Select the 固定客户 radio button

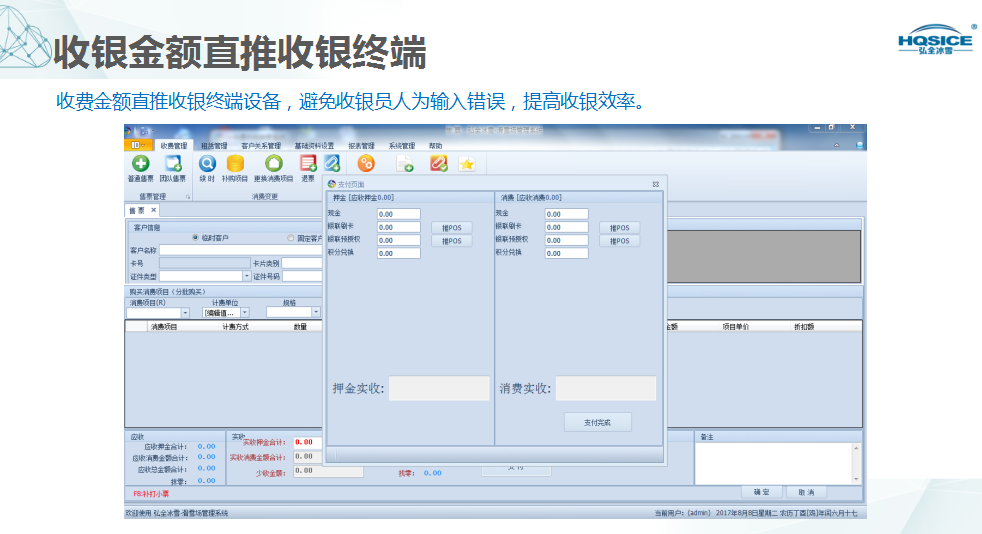291,238
